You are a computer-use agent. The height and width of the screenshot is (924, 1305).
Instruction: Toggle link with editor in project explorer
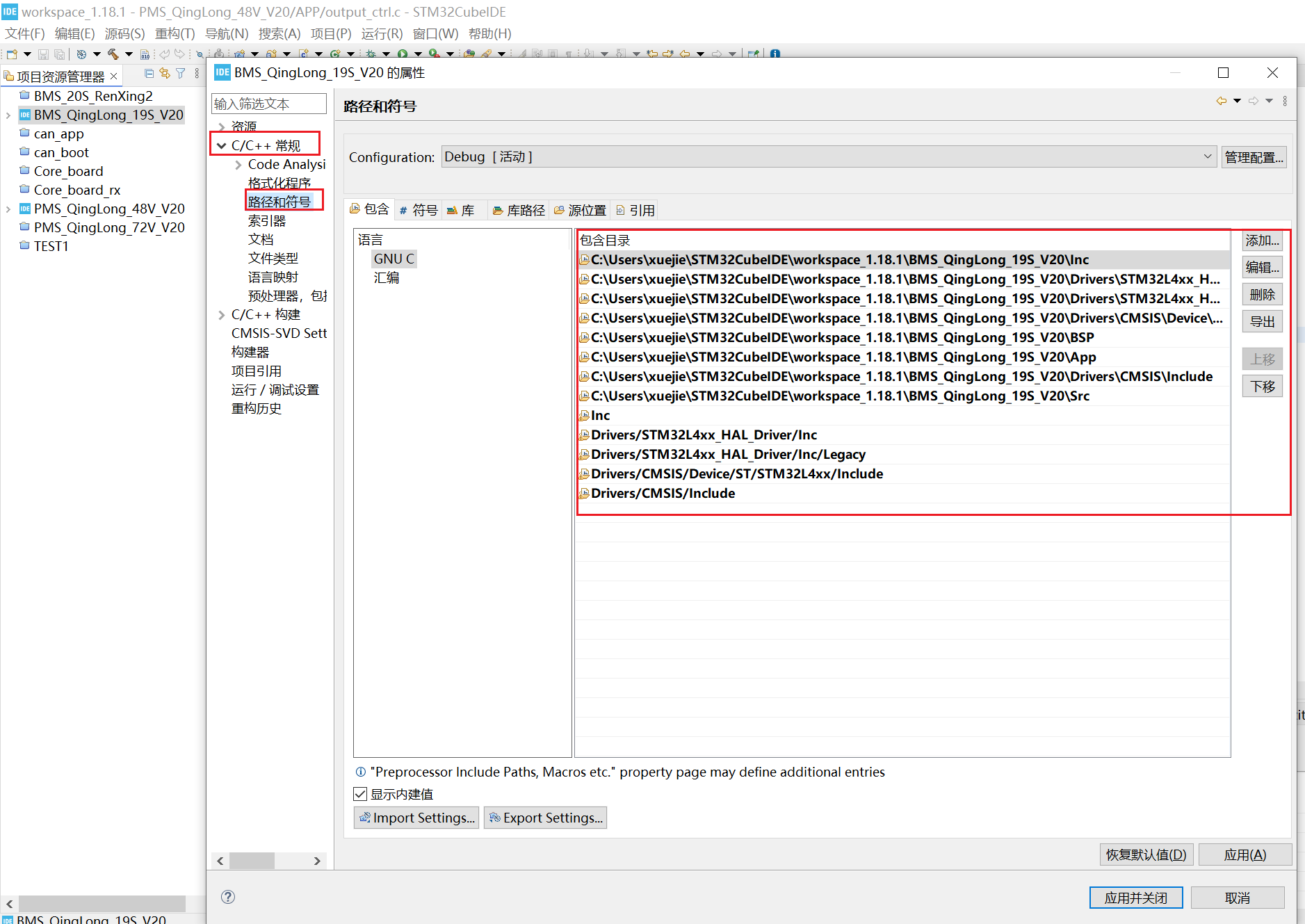tap(165, 74)
